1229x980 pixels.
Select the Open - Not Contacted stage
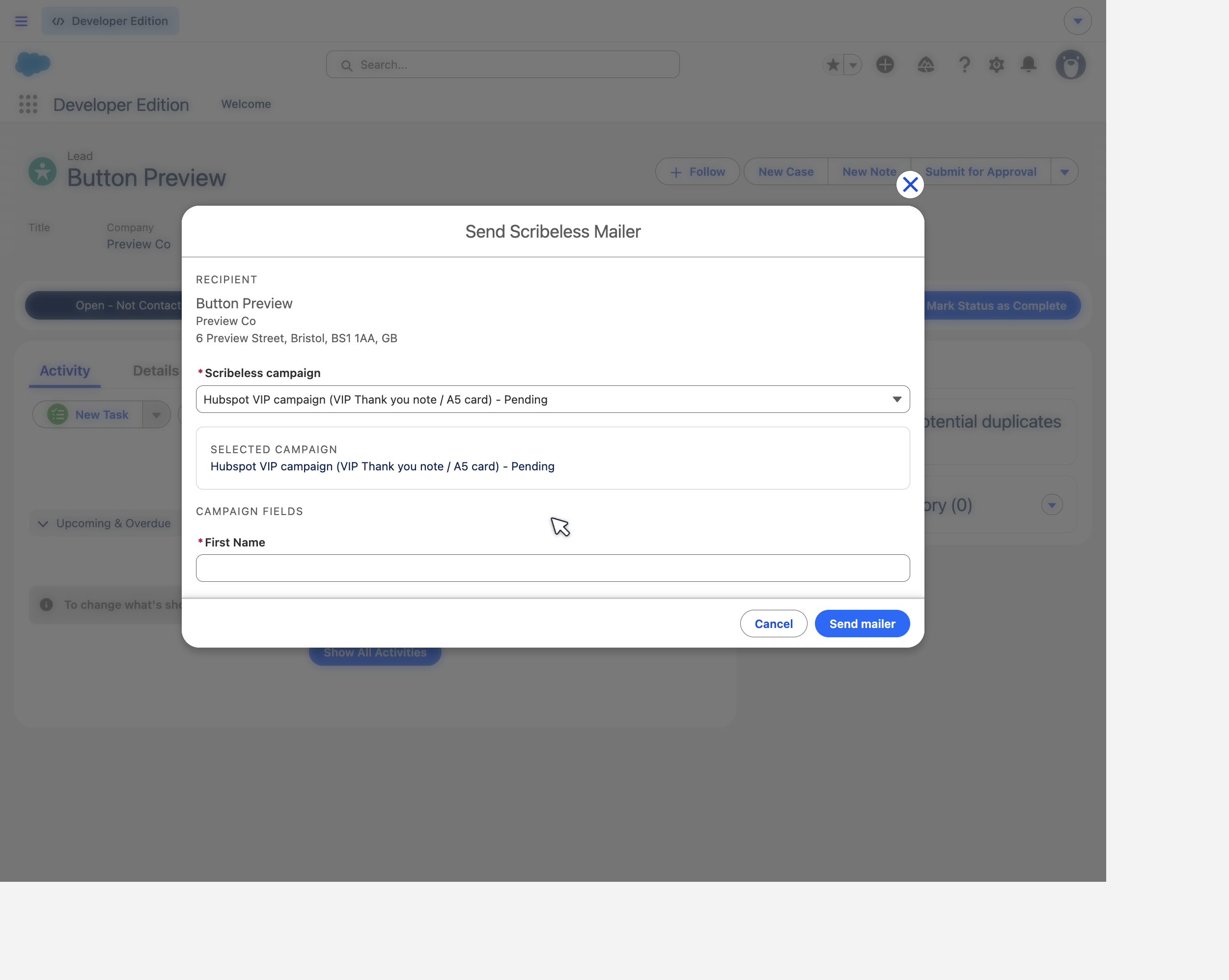pos(104,305)
